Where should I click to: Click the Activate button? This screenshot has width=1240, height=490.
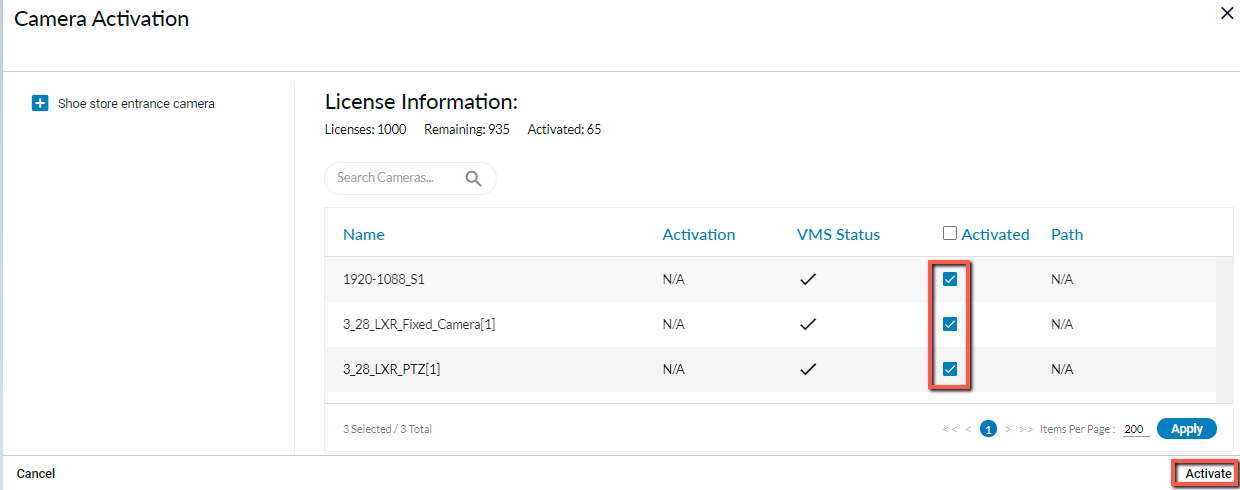point(1208,473)
